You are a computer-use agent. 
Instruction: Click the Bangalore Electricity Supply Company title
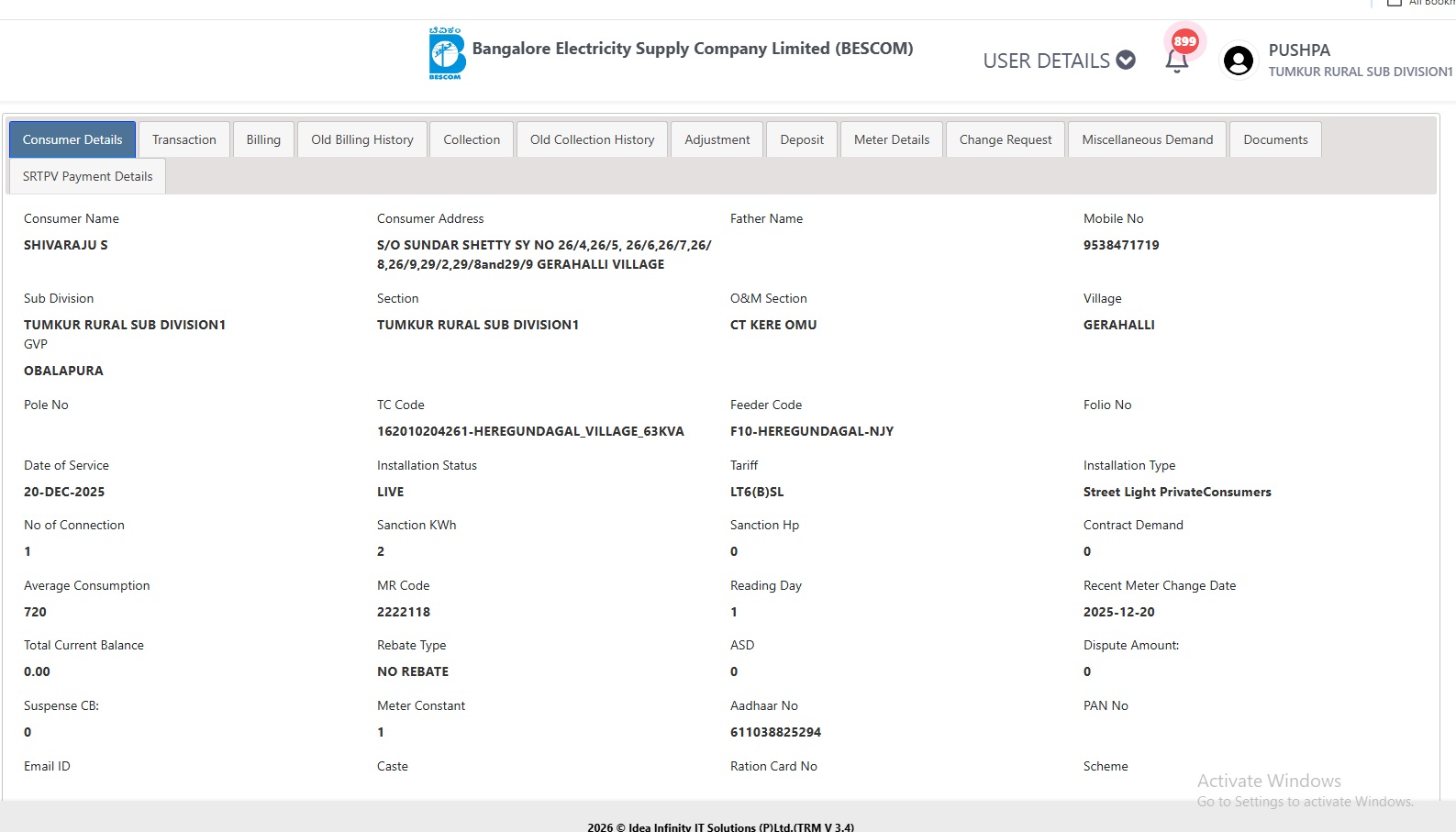point(693,49)
